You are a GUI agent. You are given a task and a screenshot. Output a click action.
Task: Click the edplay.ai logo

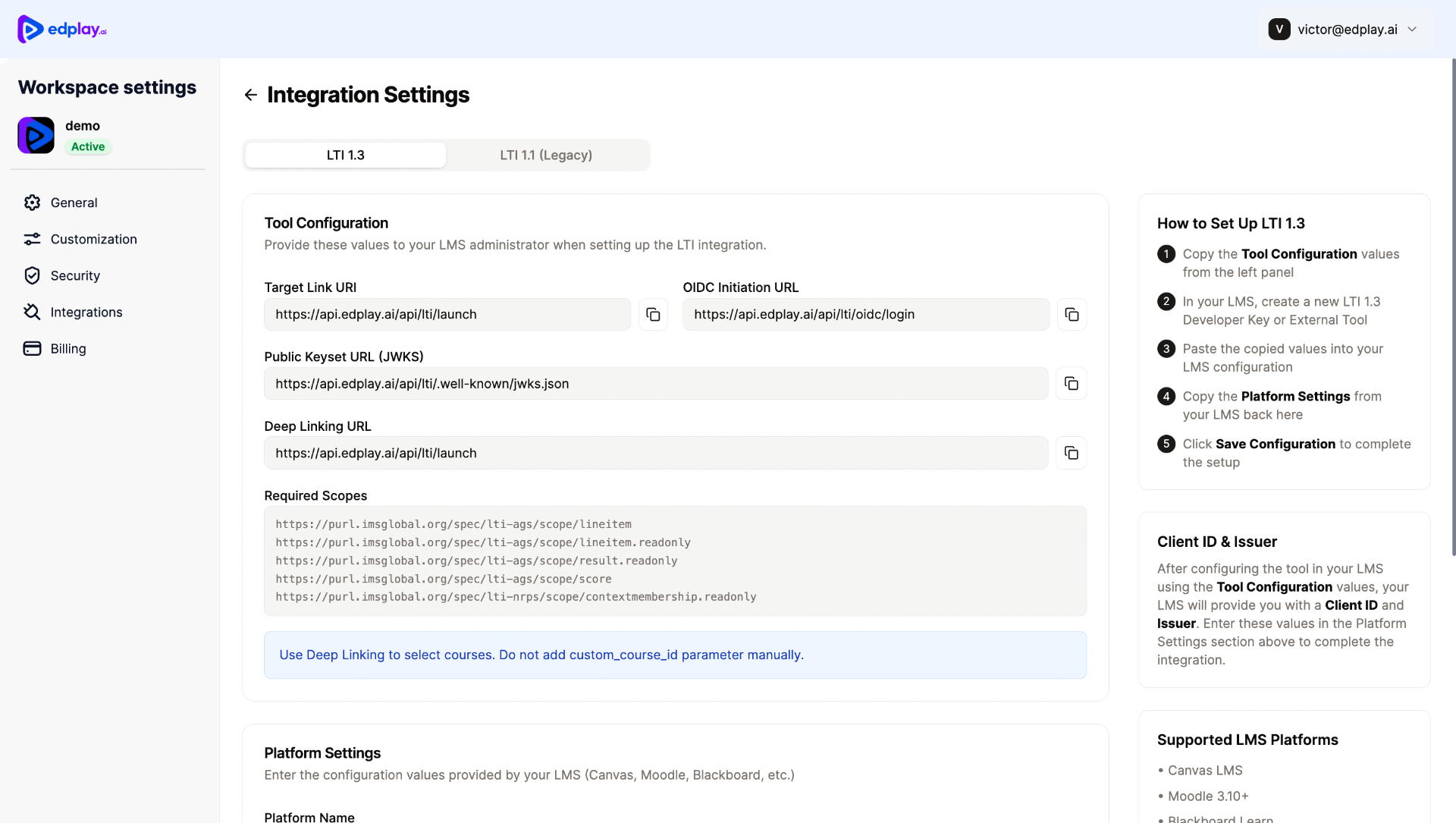[62, 29]
